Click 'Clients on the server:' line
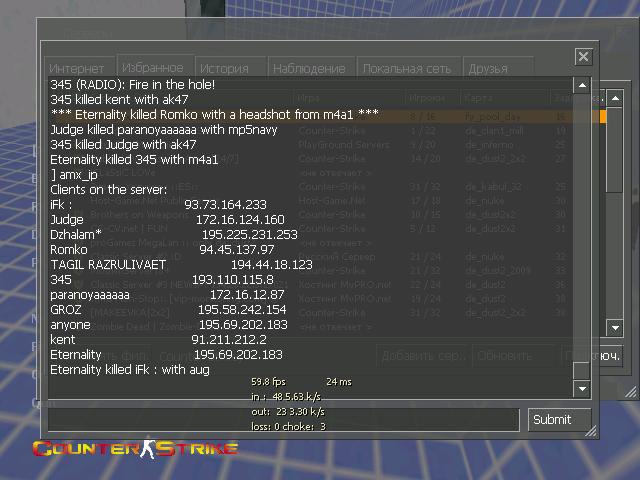 coord(109,190)
